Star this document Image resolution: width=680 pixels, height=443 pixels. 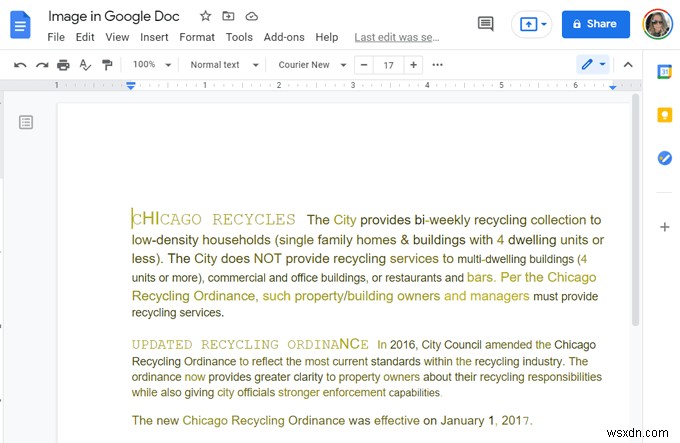[206, 17]
